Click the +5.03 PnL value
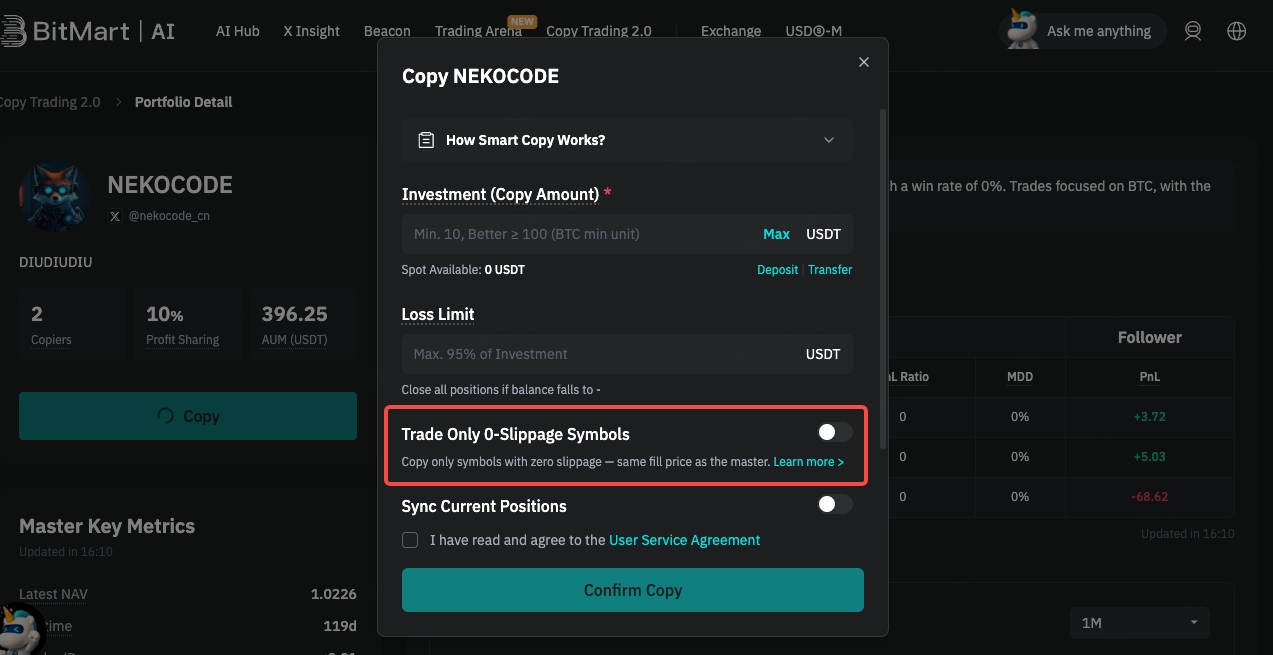 tap(1148, 456)
